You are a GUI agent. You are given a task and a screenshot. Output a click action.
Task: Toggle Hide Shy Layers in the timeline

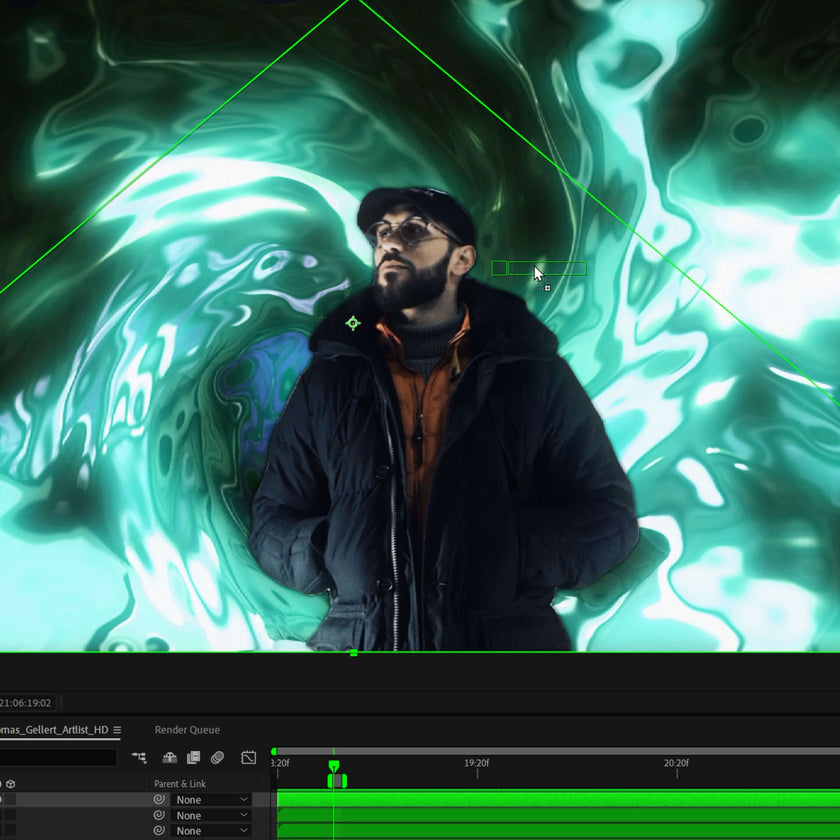point(170,755)
